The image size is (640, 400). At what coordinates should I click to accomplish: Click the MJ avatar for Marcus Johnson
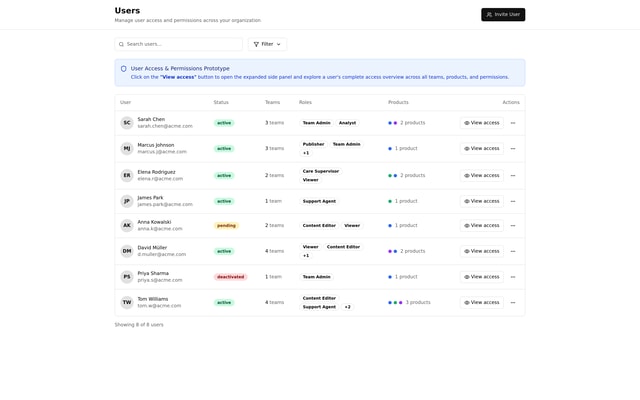click(127, 149)
